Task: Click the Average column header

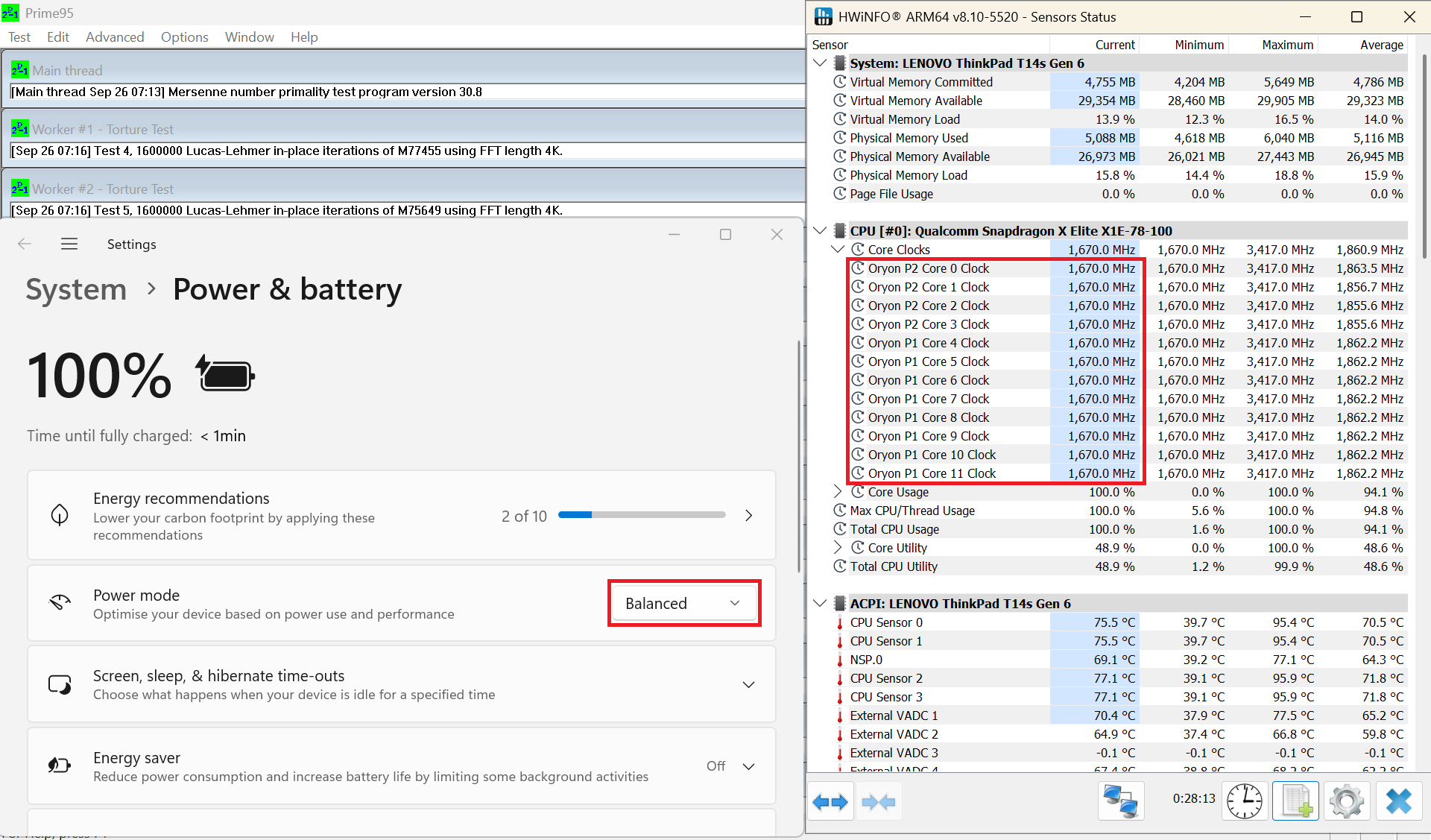Action: [x=1363, y=45]
